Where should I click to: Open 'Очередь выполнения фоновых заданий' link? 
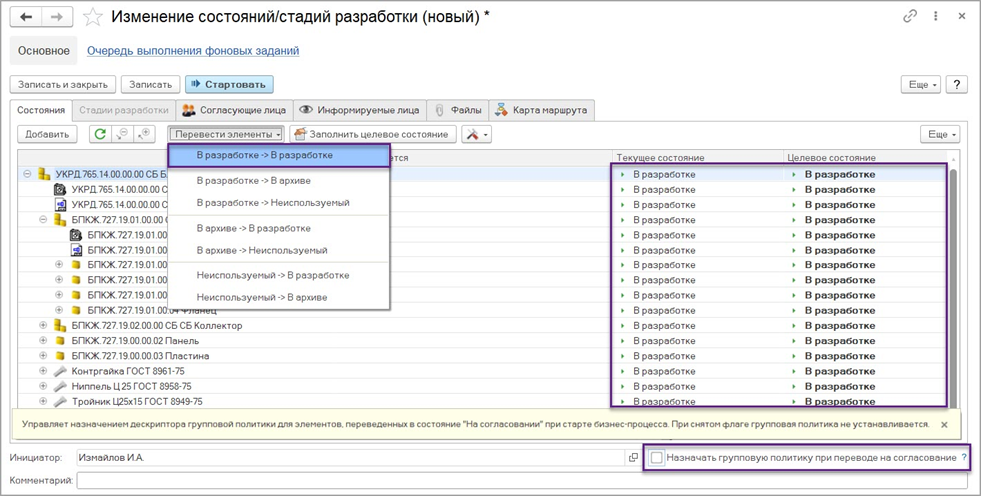click(193, 51)
